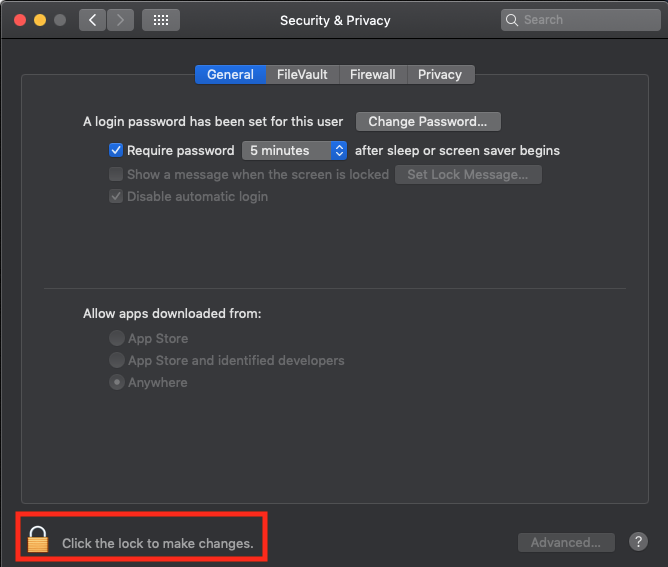The height and width of the screenshot is (567, 668).
Task: Click the magnifying glass search icon
Action: point(512,20)
